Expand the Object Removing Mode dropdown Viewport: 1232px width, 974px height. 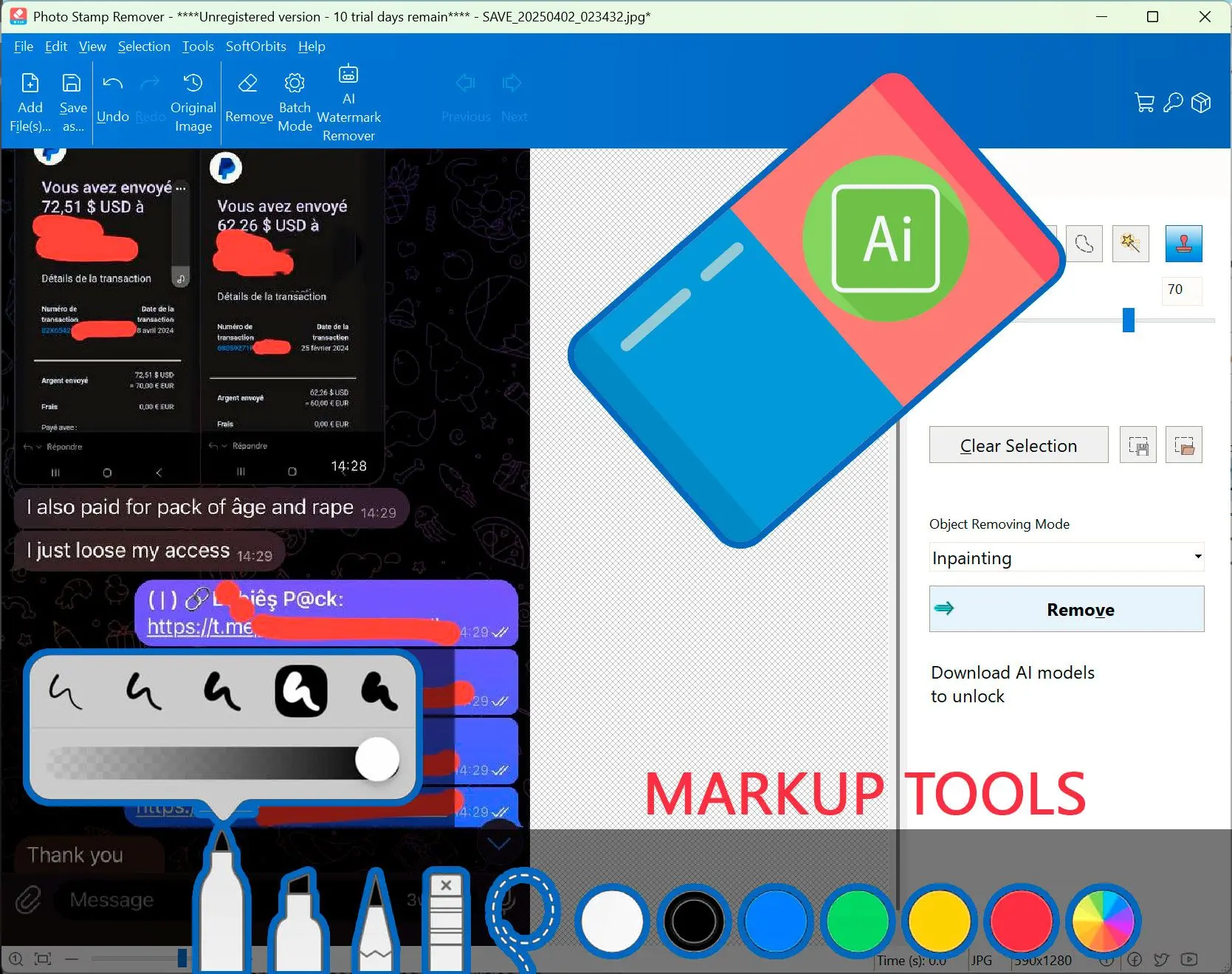tap(1197, 557)
